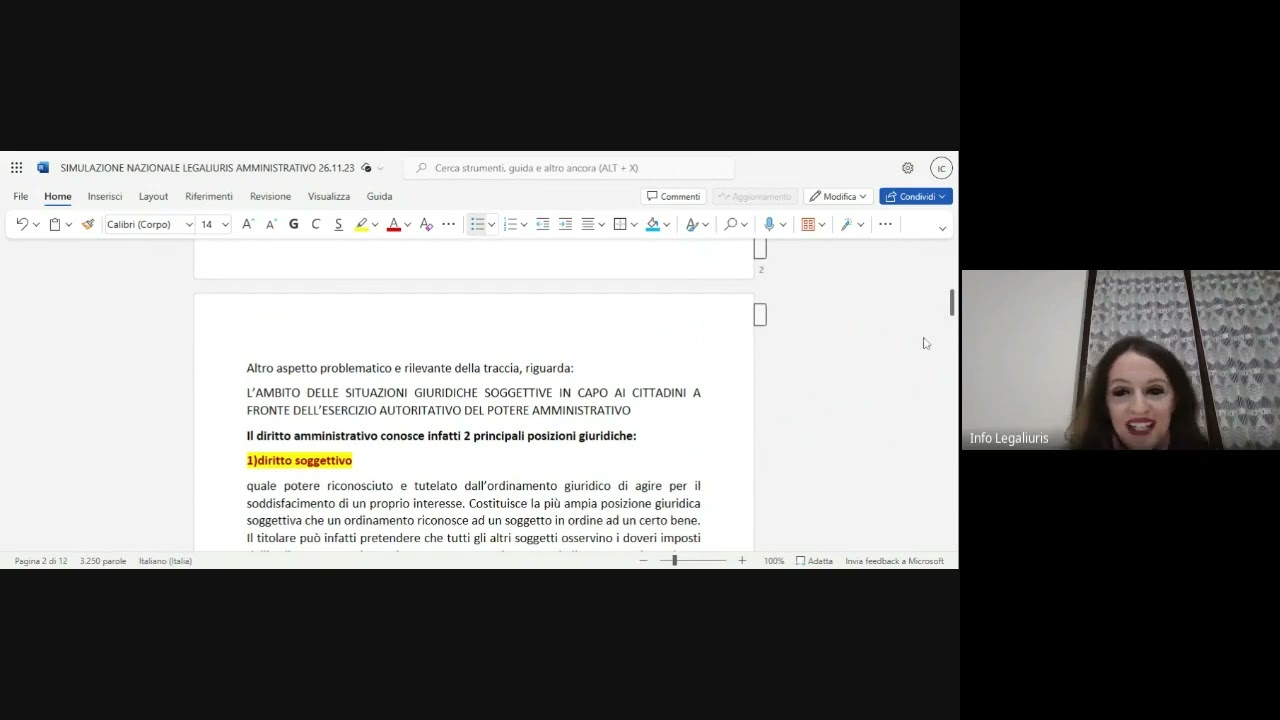Increase font size with larger A

tap(248, 224)
